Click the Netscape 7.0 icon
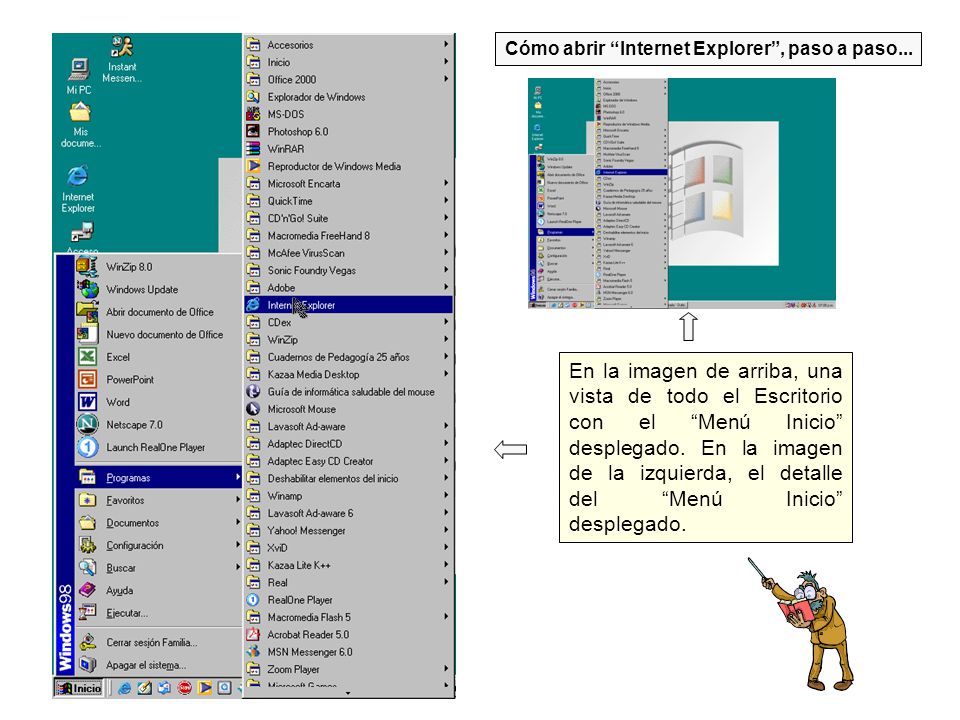 [87, 424]
